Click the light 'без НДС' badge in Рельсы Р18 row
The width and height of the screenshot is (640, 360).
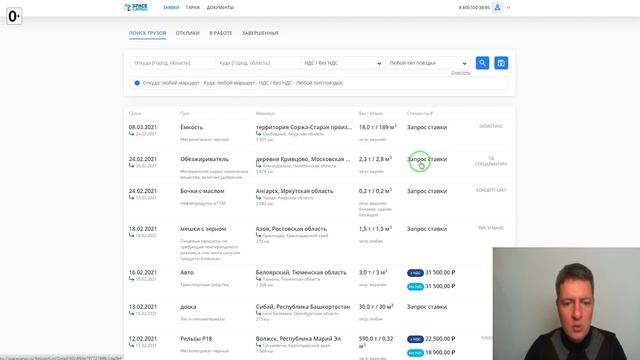click(x=415, y=353)
